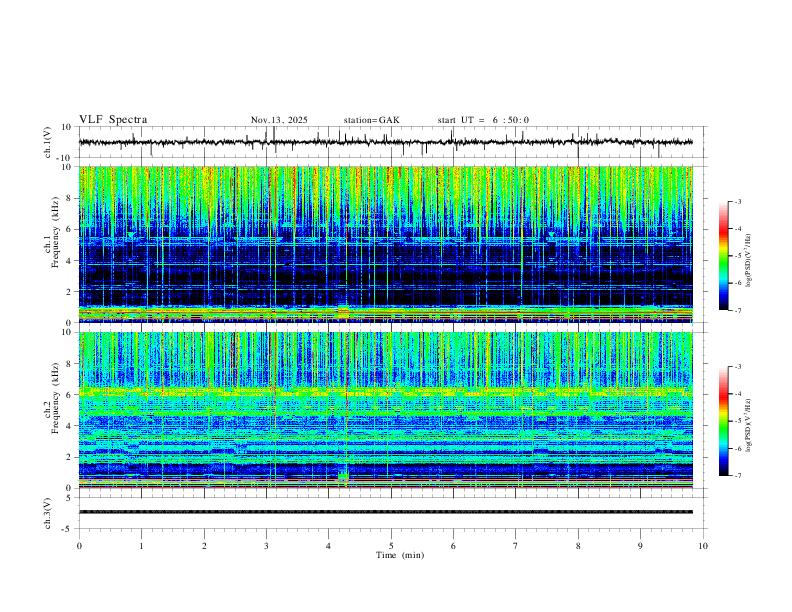Click the "Time (min)" x-axis label
This screenshot has height=612, width=792.
coord(400,555)
